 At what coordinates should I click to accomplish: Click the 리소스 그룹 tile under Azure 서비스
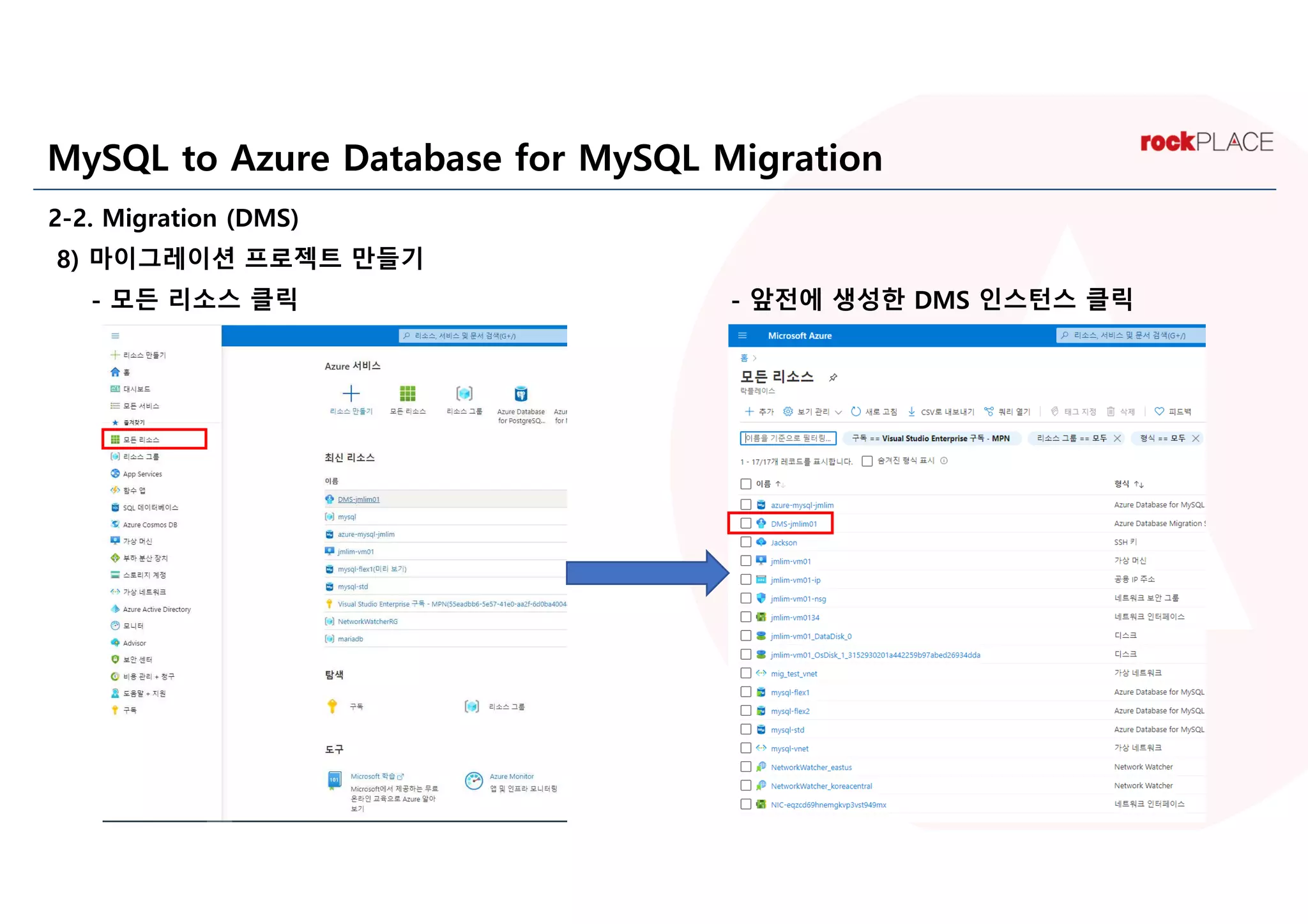point(464,400)
